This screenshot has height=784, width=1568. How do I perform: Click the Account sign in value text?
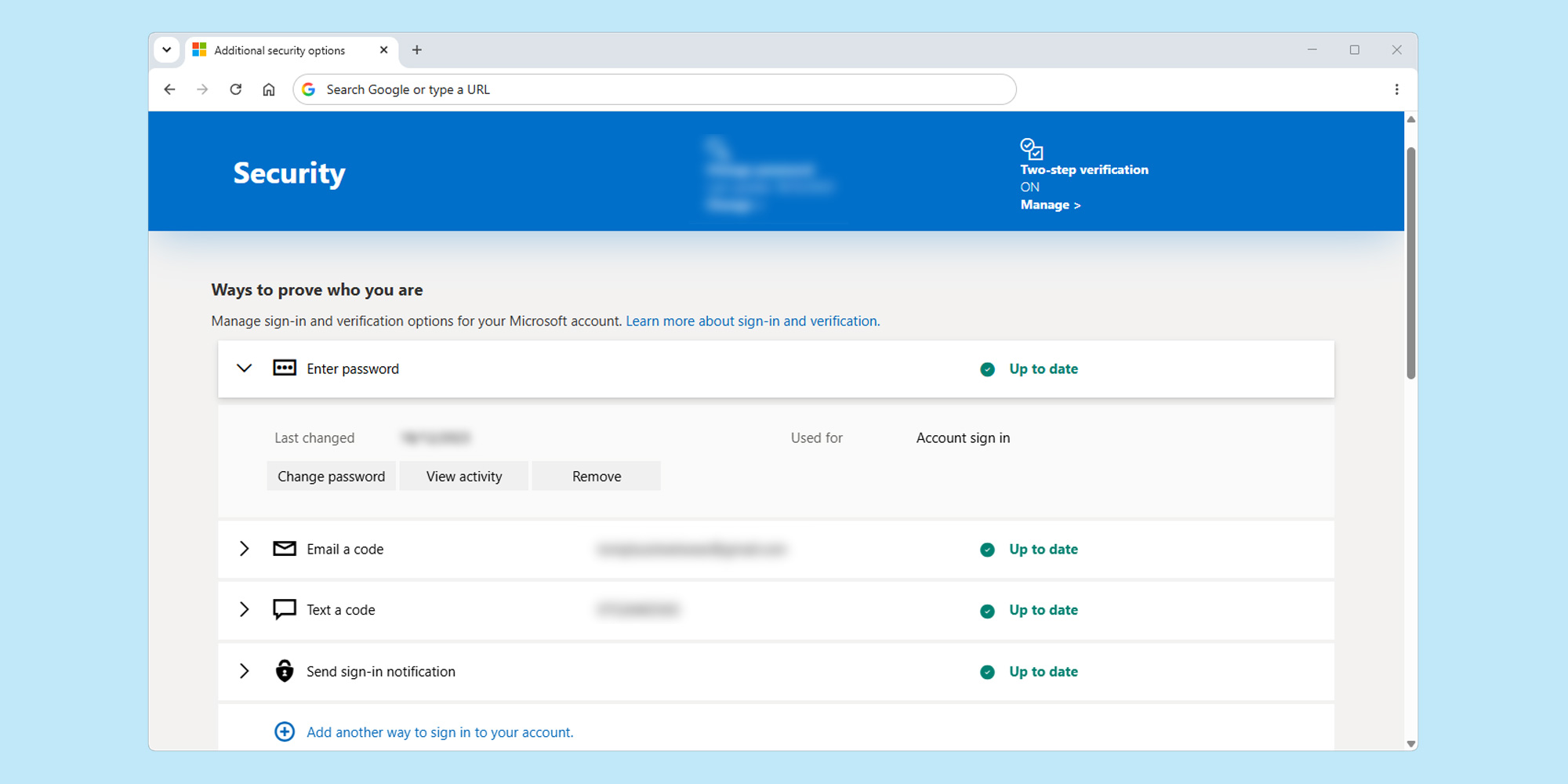[x=963, y=437]
